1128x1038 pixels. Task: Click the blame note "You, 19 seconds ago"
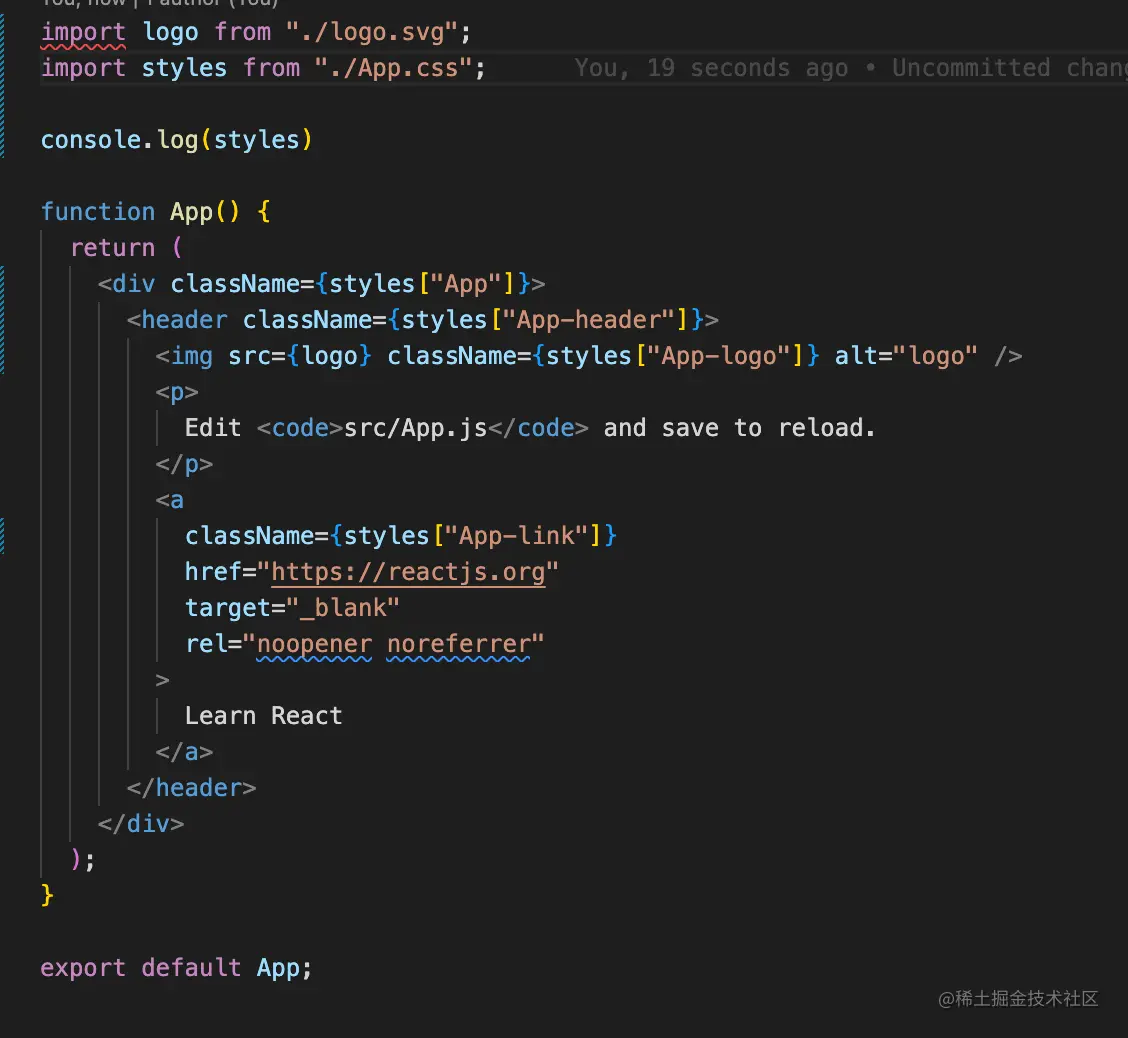(x=711, y=68)
